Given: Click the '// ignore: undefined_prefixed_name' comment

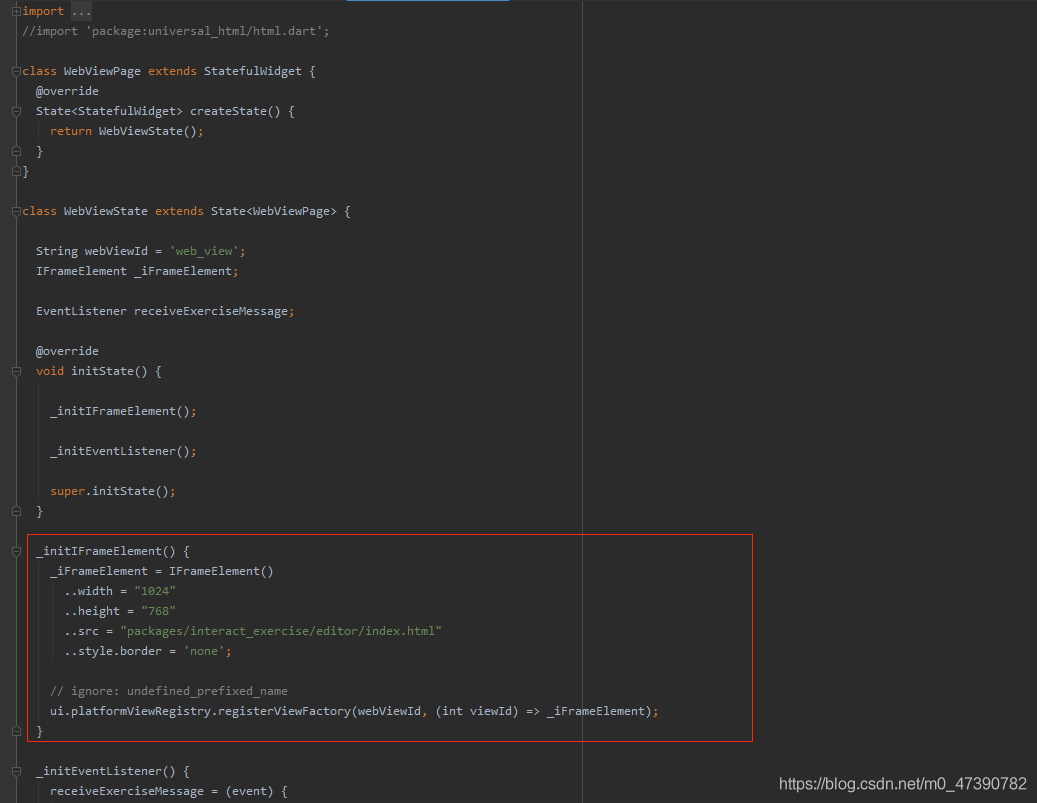Looking at the screenshot, I should [x=169, y=691].
